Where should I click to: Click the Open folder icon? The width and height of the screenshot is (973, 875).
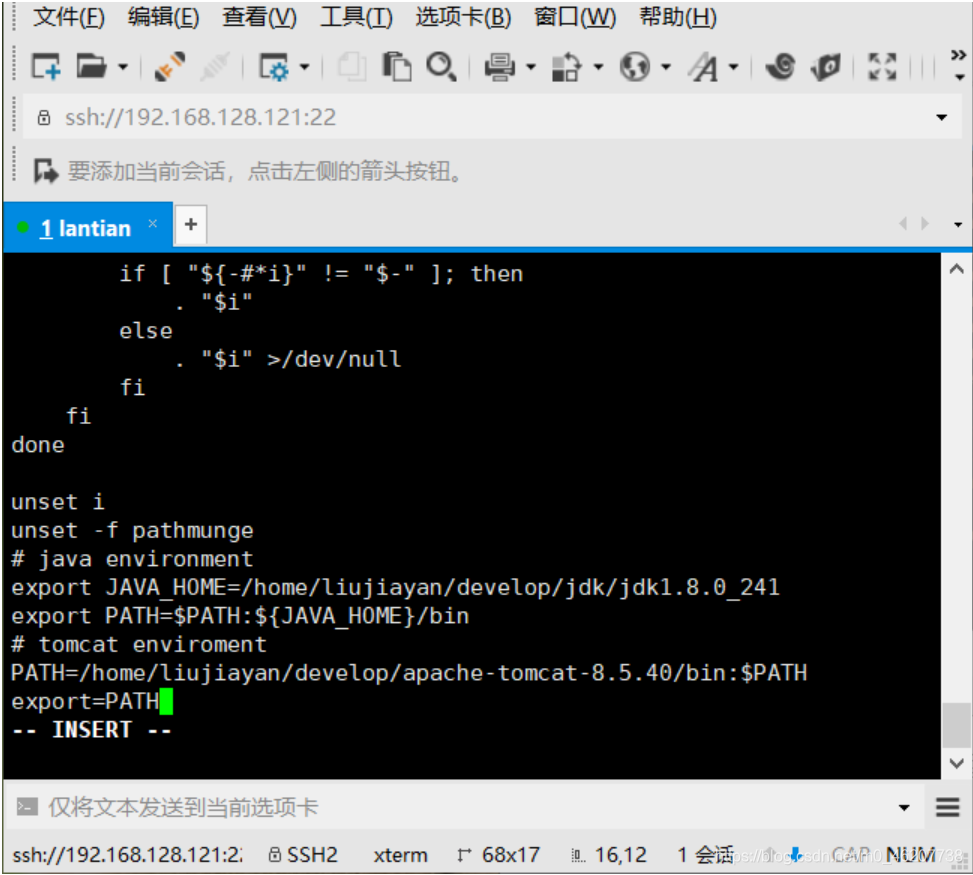coord(91,66)
